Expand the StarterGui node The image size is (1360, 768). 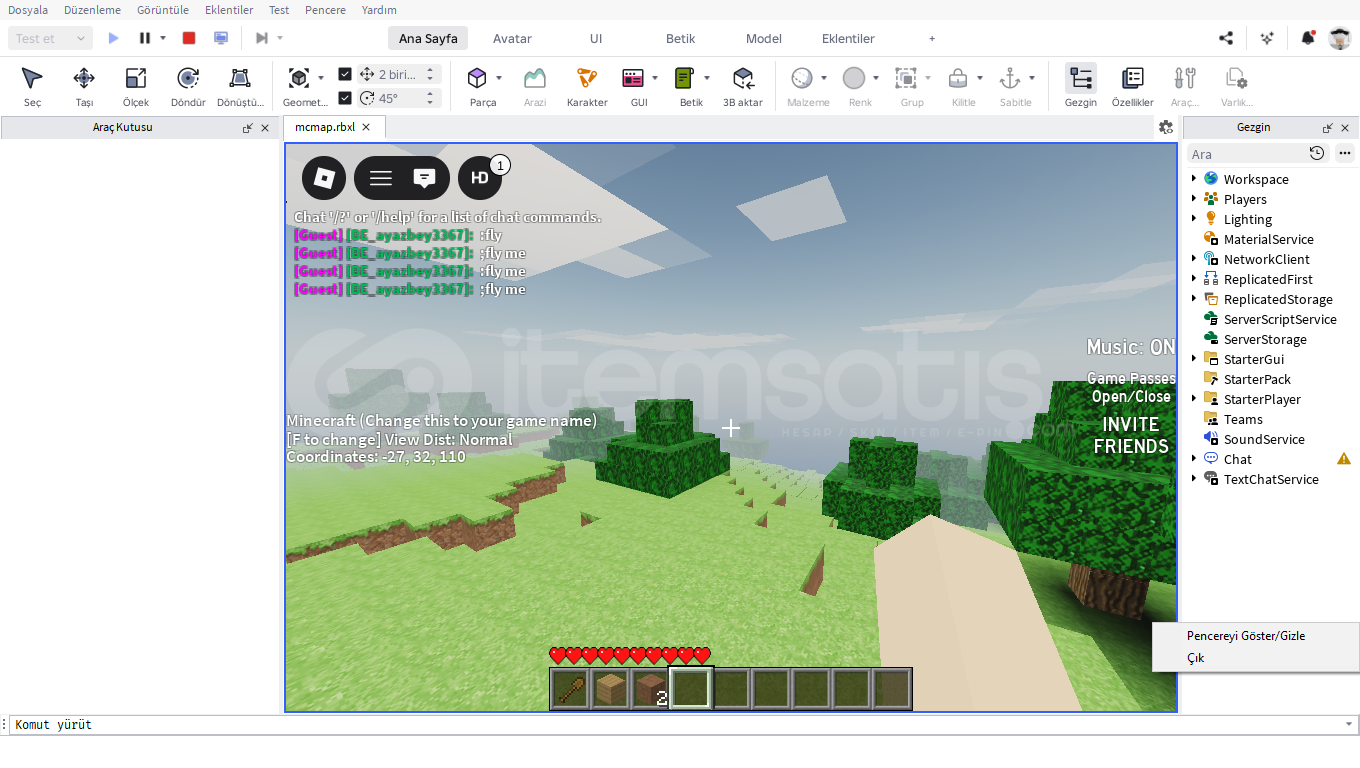click(x=1194, y=359)
